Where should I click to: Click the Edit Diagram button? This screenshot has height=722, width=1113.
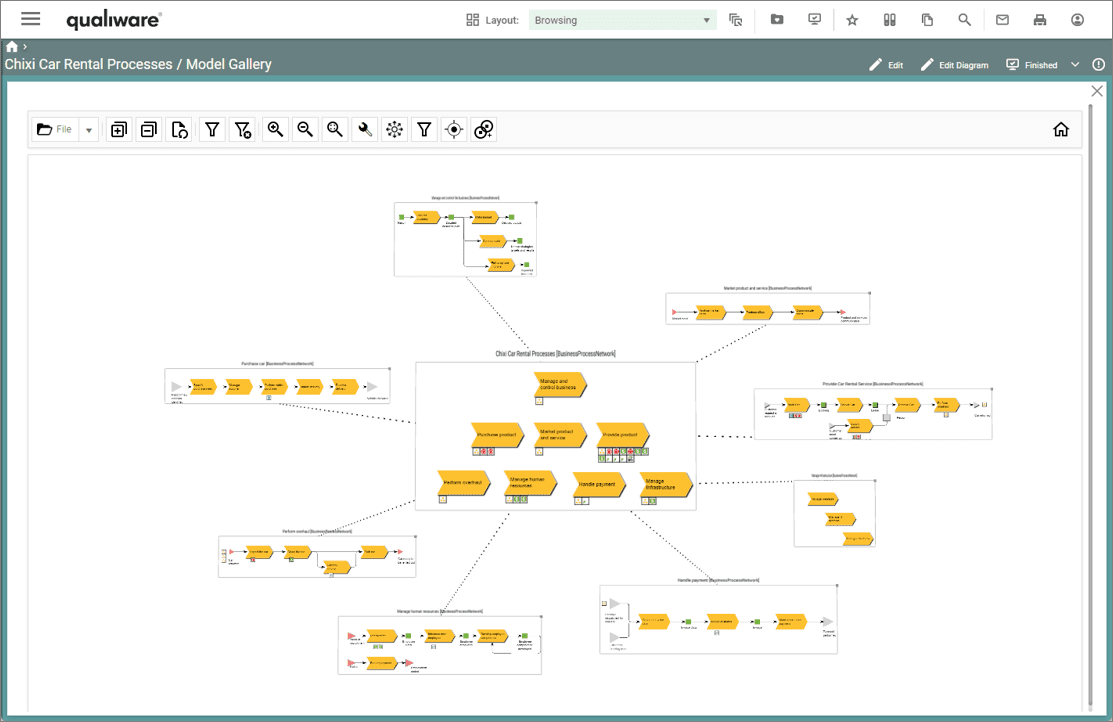click(x=954, y=65)
